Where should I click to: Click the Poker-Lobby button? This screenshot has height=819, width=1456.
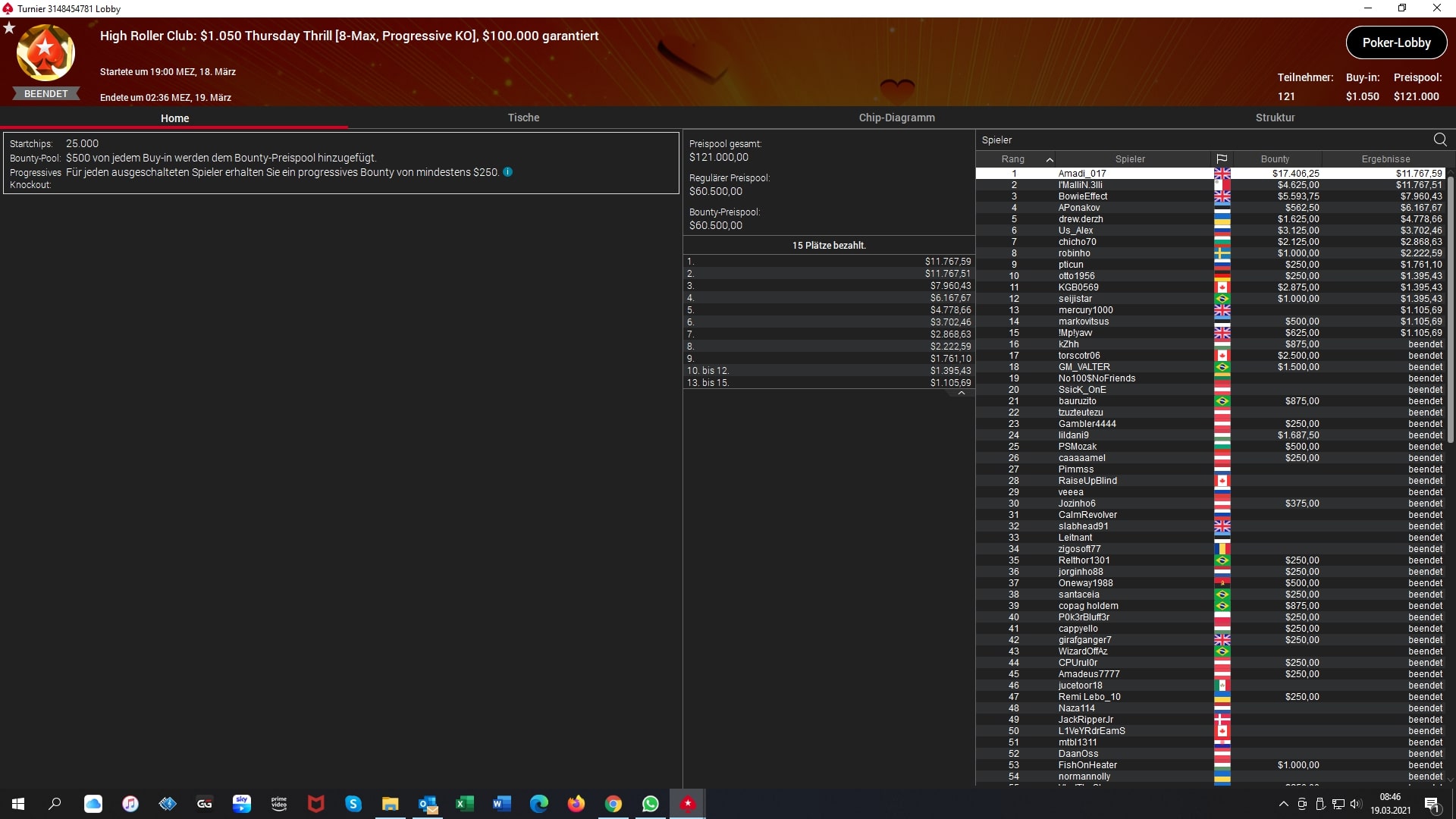tap(1396, 42)
